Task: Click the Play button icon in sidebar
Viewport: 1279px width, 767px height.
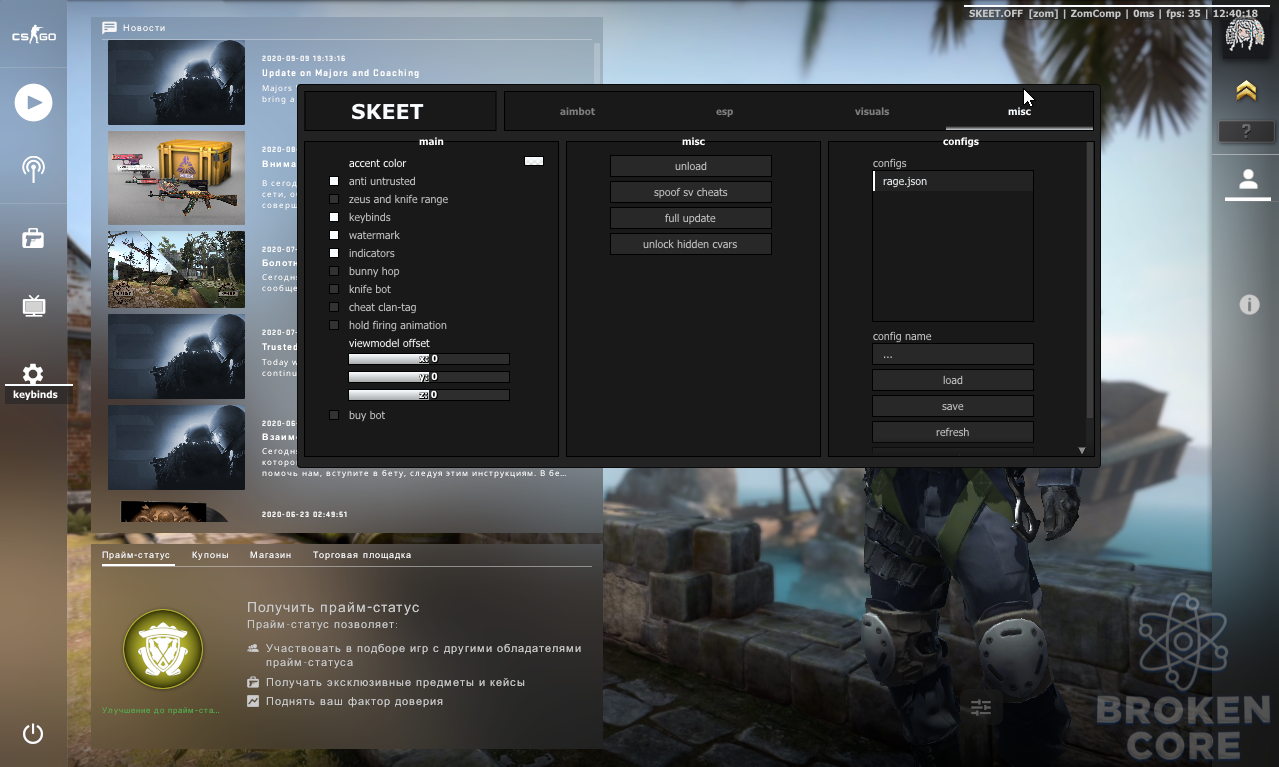Action: (33, 102)
